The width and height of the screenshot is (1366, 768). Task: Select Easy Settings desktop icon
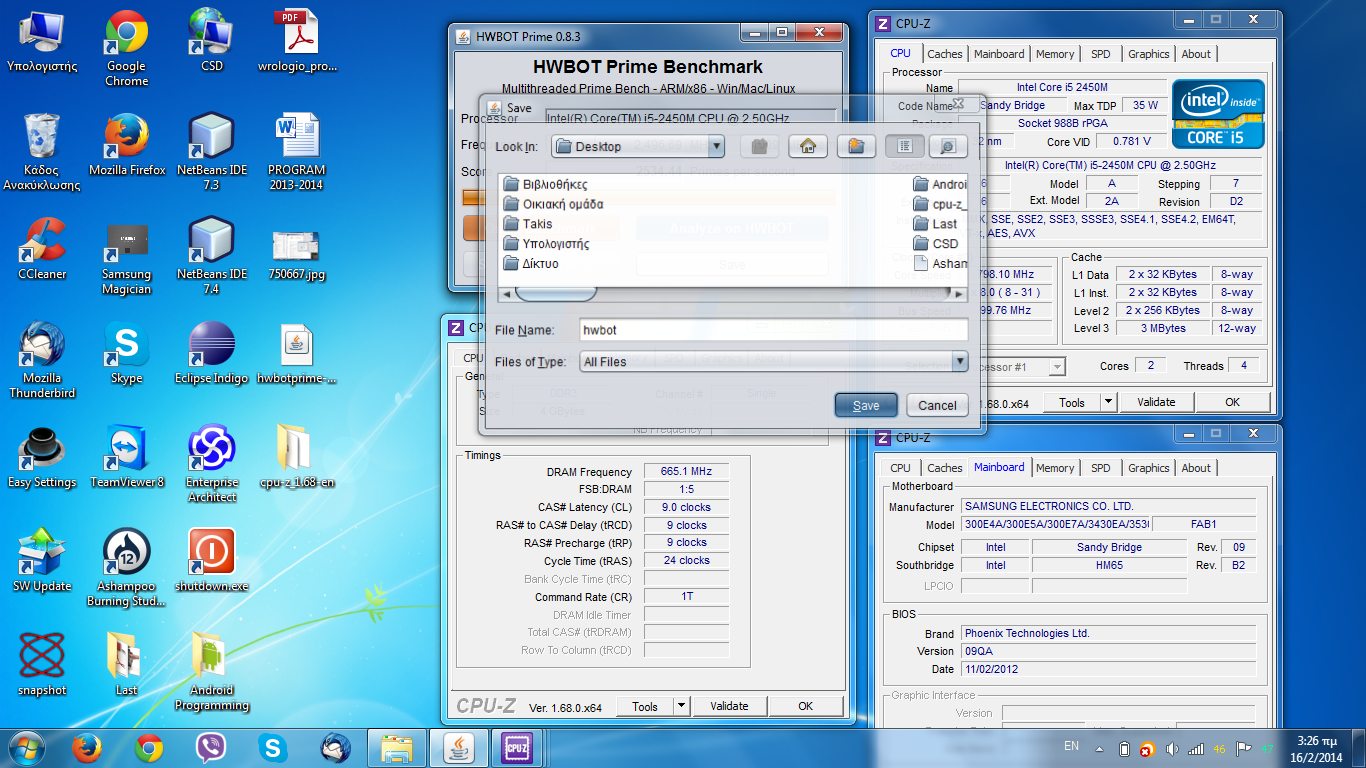pyautogui.click(x=42, y=457)
